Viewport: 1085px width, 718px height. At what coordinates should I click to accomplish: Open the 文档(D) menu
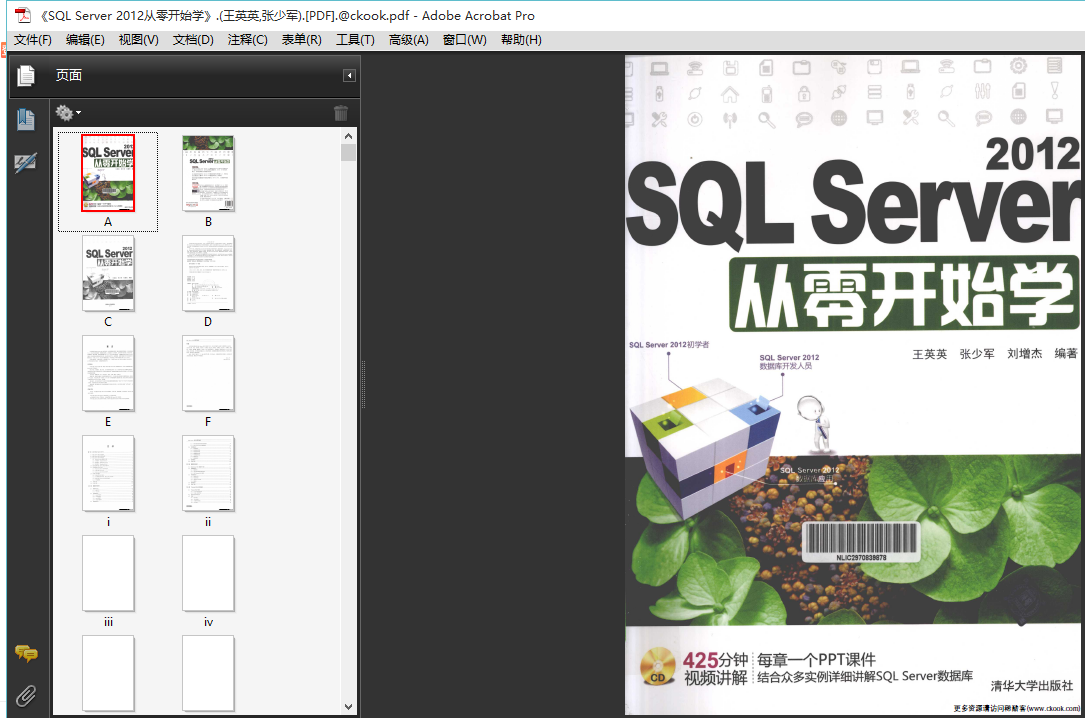coord(193,40)
